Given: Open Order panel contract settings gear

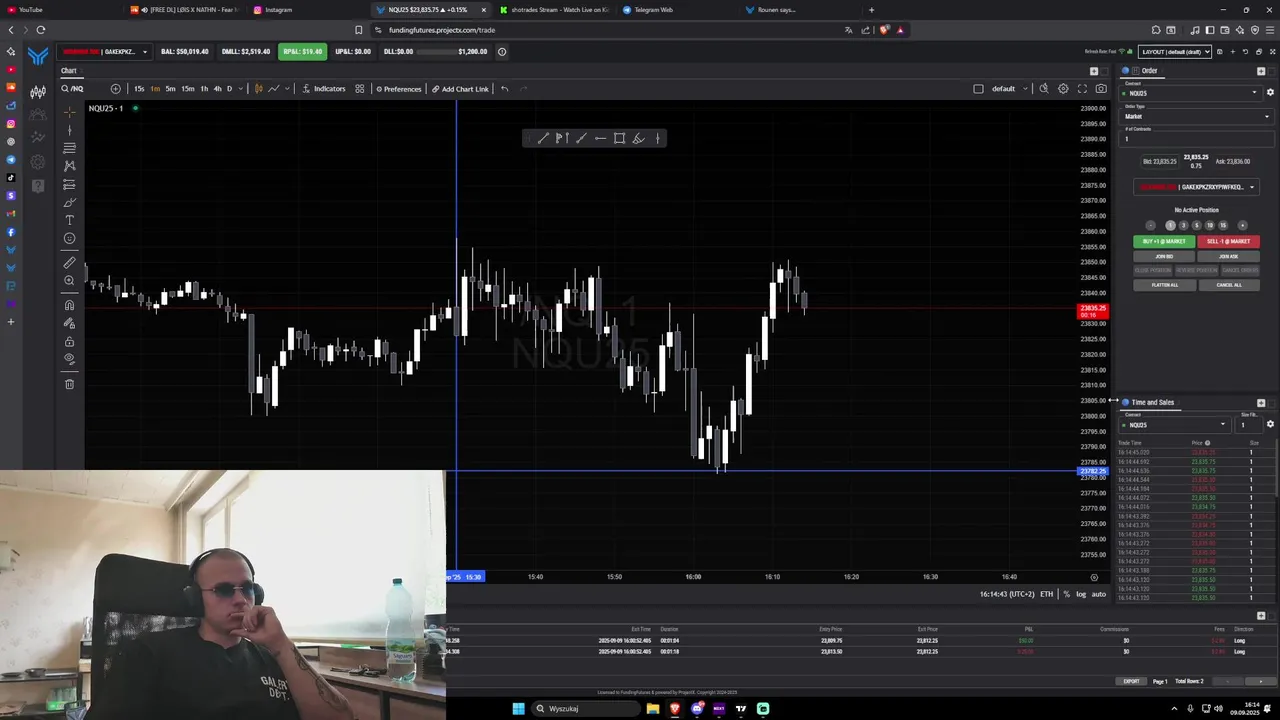Looking at the screenshot, I should point(1270,92).
